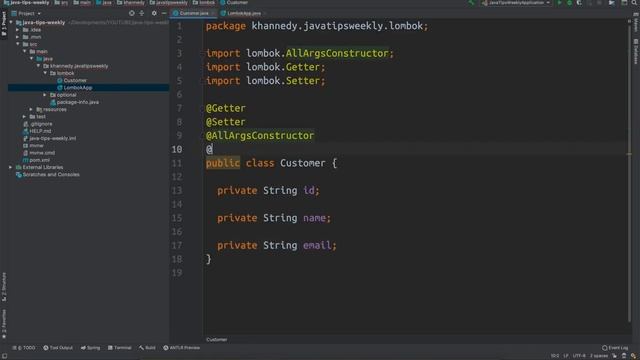This screenshot has width=640, height=360.
Task: Expand the test folder
Action: (24, 117)
